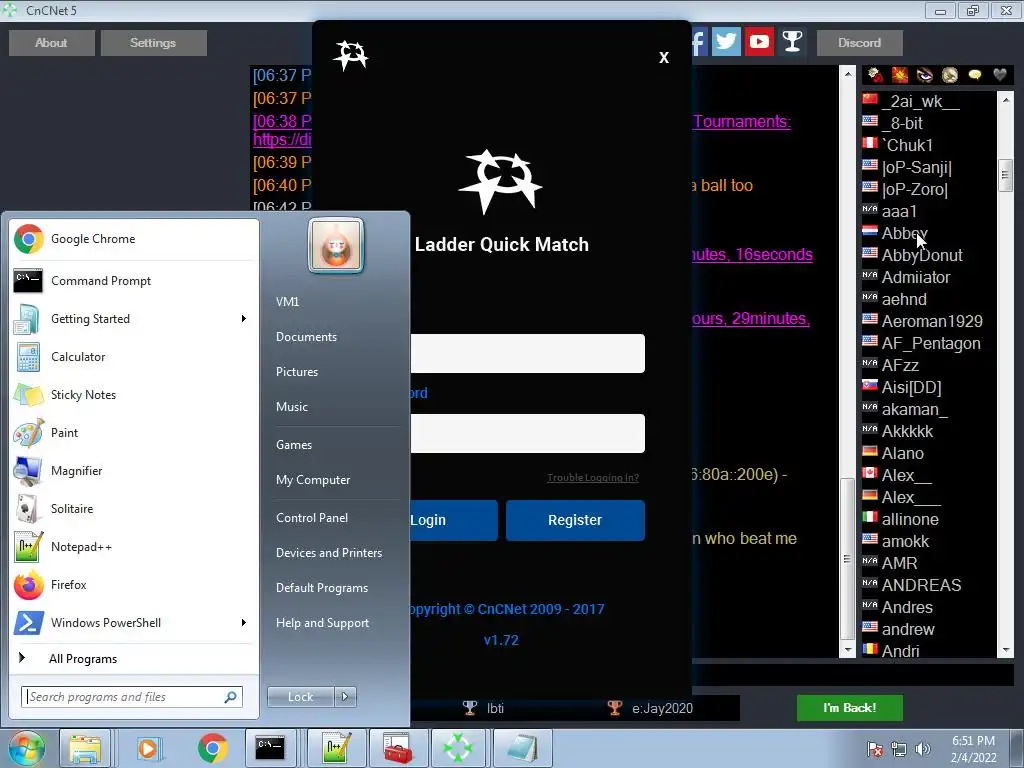The width and height of the screenshot is (1024, 768).
Task: Click the Lock button
Action: (x=301, y=697)
